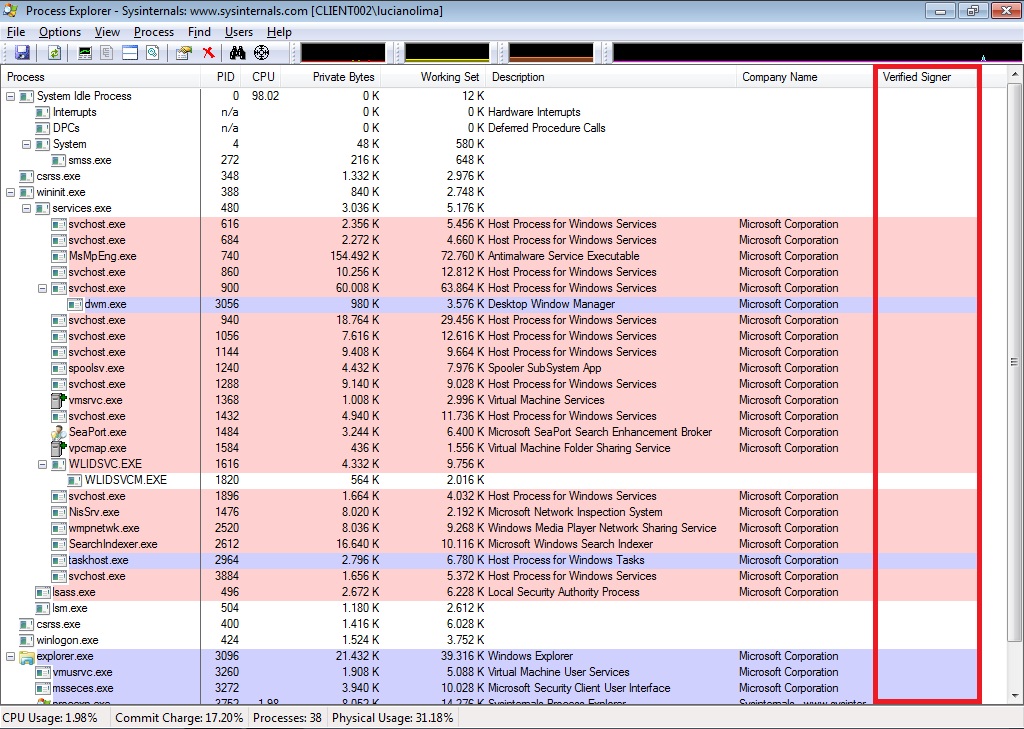Click the scrollbar up arrow
Viewport: 1024px width, 729px height.
point(1014,74)
